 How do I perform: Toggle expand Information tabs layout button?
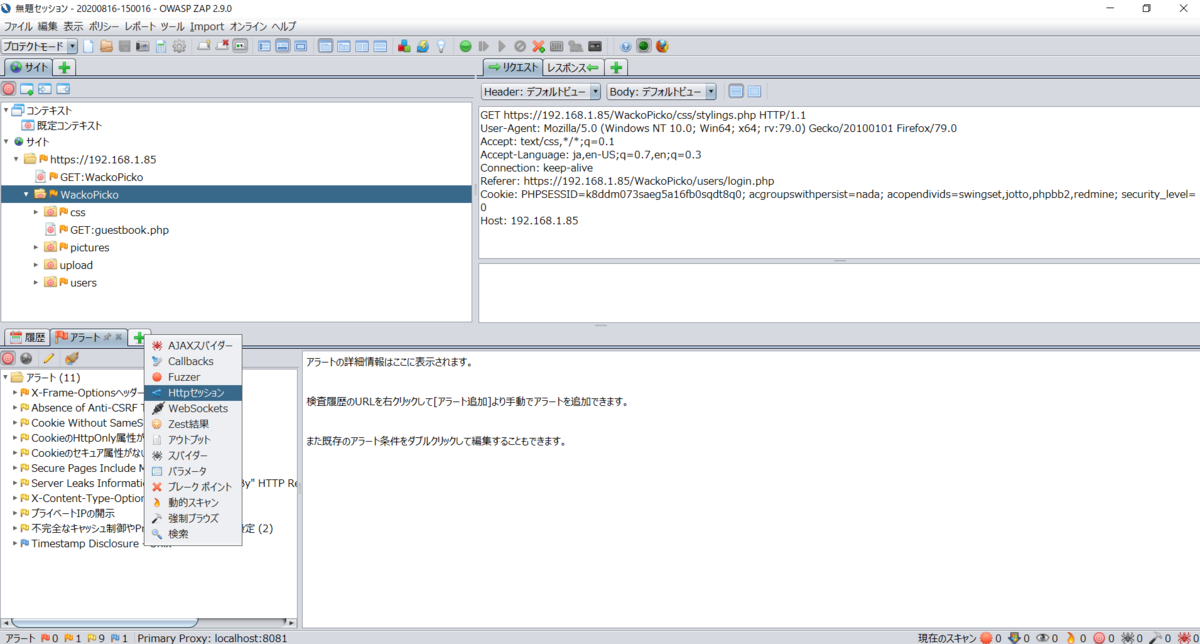pyautogui.click(x=283, y=46)
